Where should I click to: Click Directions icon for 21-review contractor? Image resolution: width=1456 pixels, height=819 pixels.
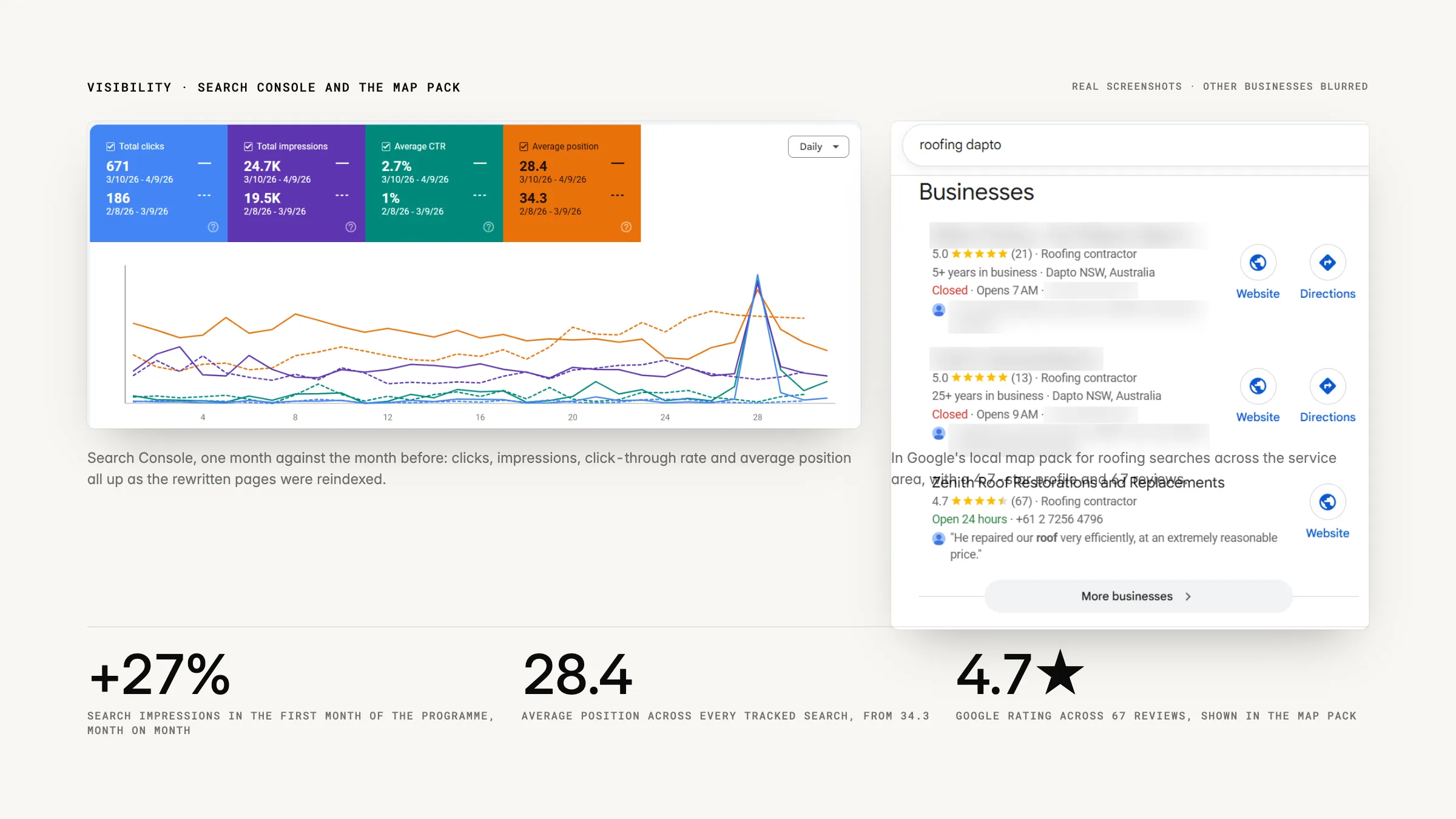click(1327, 263)
